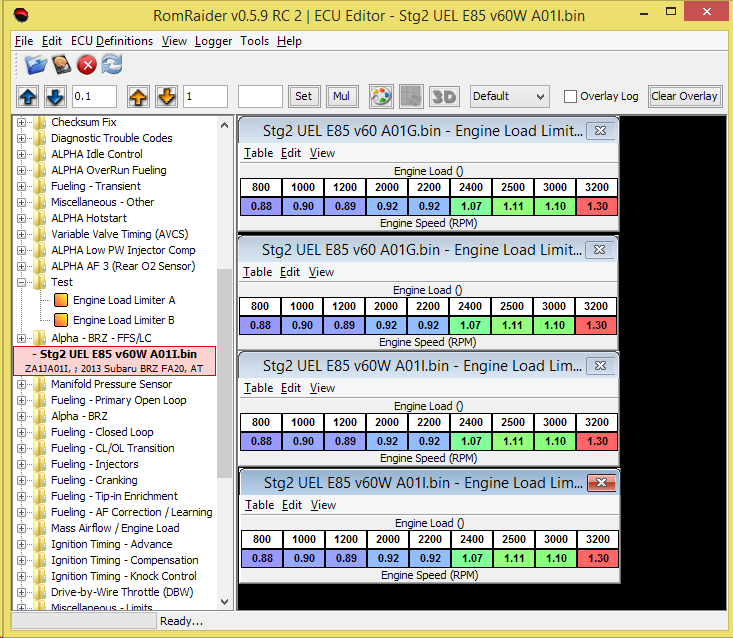Click the Save ROM disk icon
This screenshot has width=733, height=638.
(62, 65)
